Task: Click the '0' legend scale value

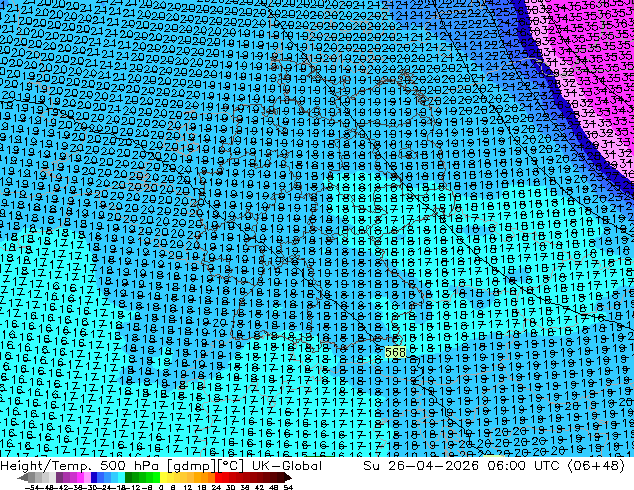Action: click(x=161, y=488)
